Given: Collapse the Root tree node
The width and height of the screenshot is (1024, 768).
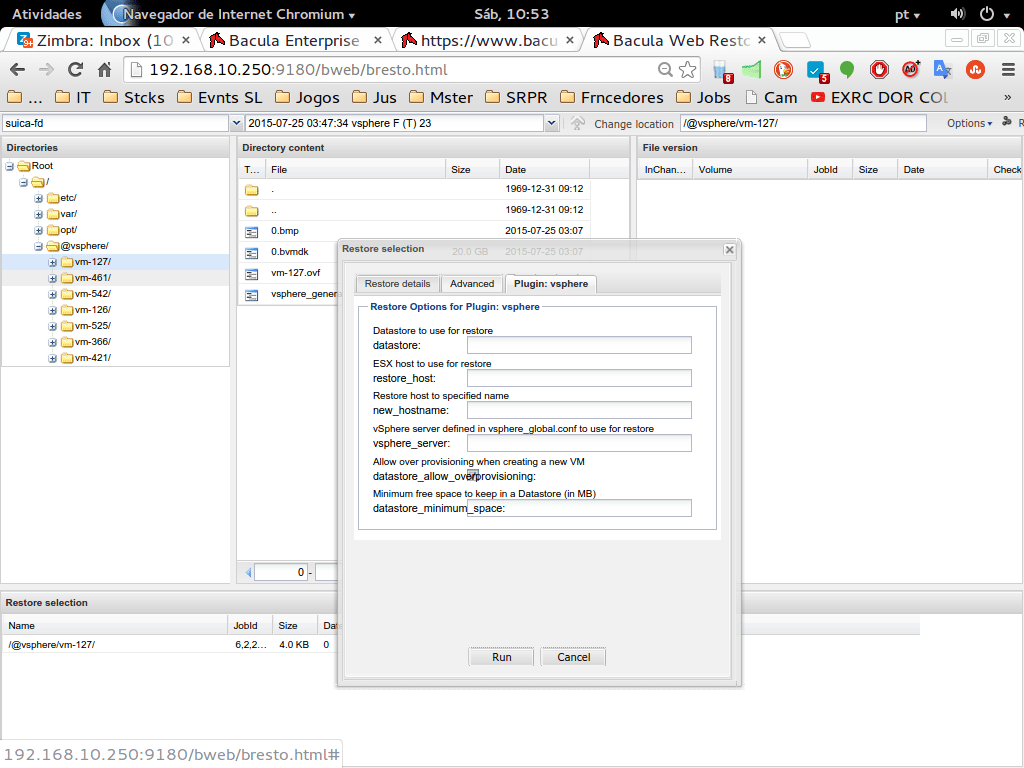Looking at the screenshot, I should pos(10,167).
